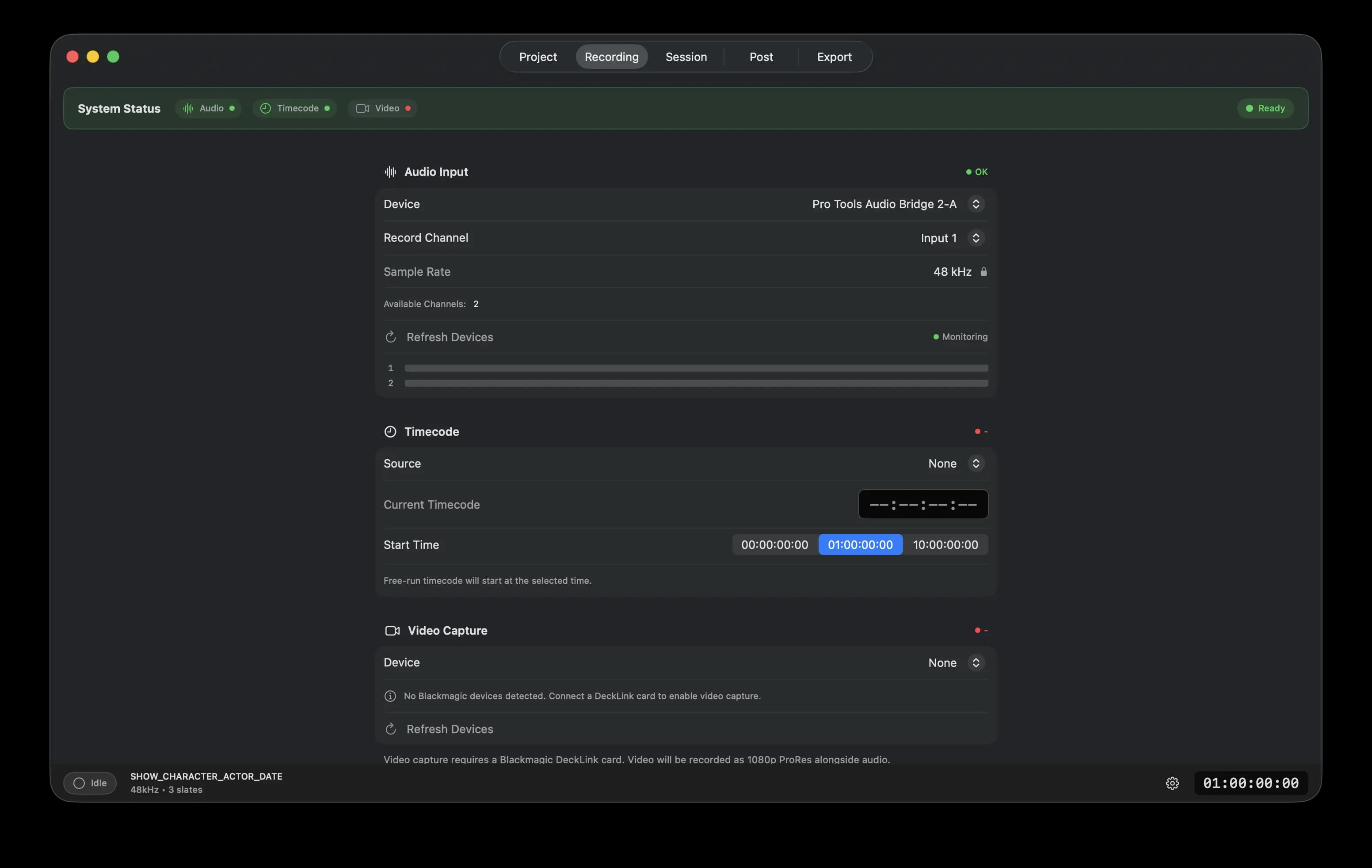This screenshot has height=868, width=1372.
Task: Click the Timecode status pill in System Status
Action: click(294, 108)
